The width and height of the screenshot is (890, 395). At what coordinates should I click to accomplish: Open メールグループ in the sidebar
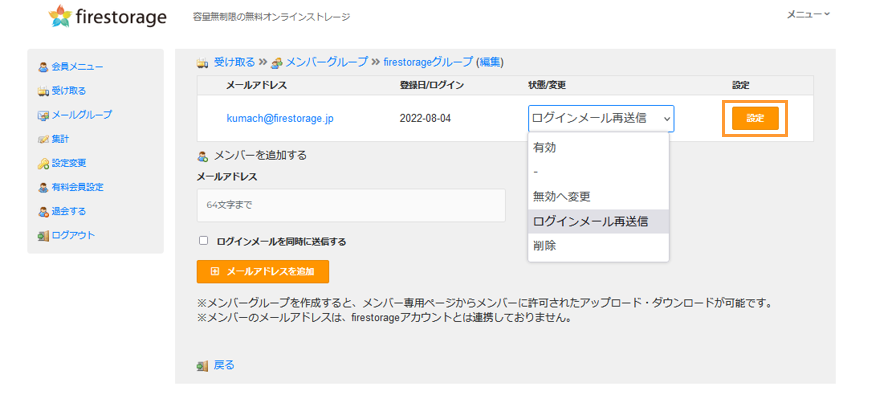pos(82,115)
